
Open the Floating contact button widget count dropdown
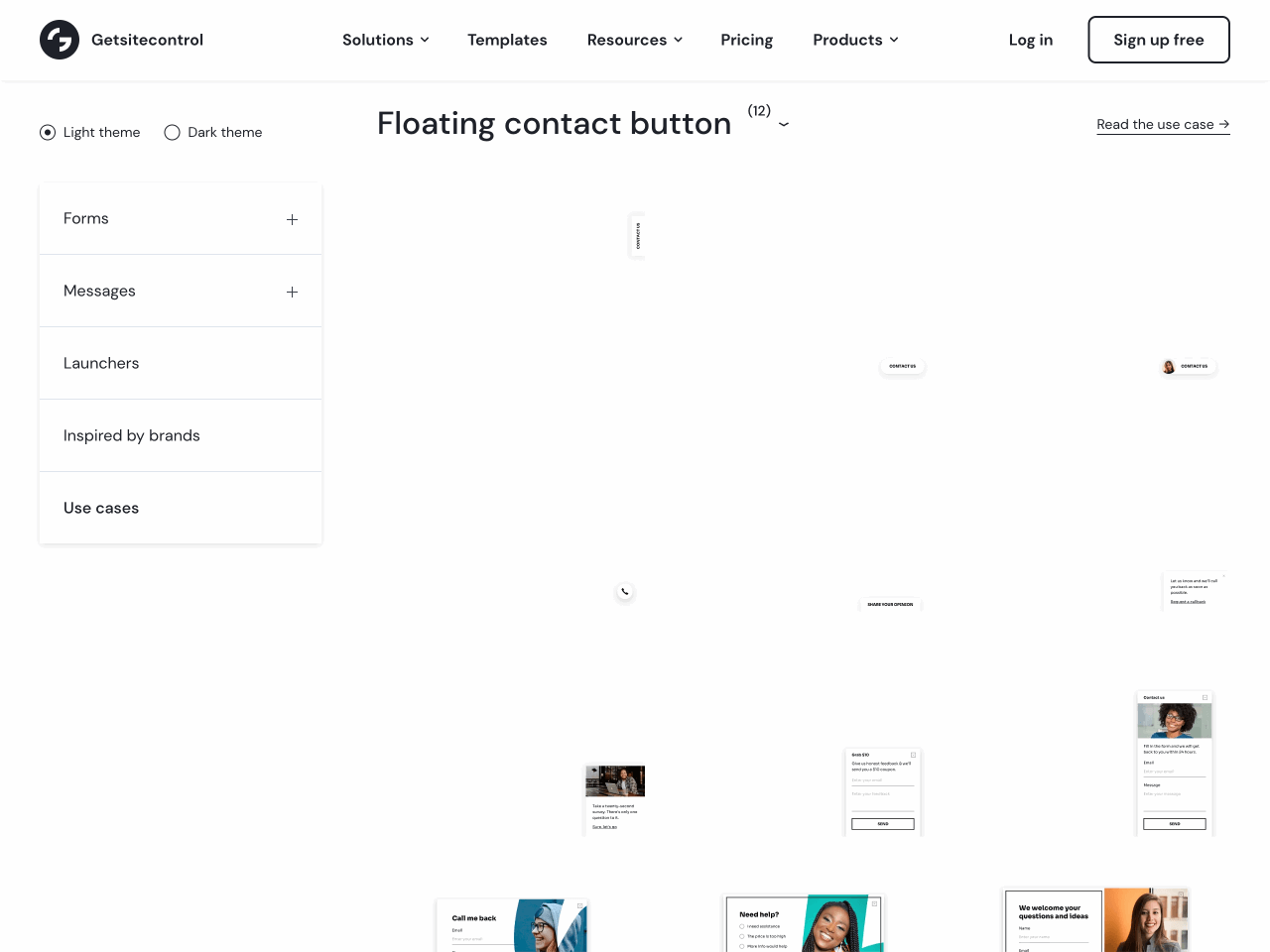784,125
